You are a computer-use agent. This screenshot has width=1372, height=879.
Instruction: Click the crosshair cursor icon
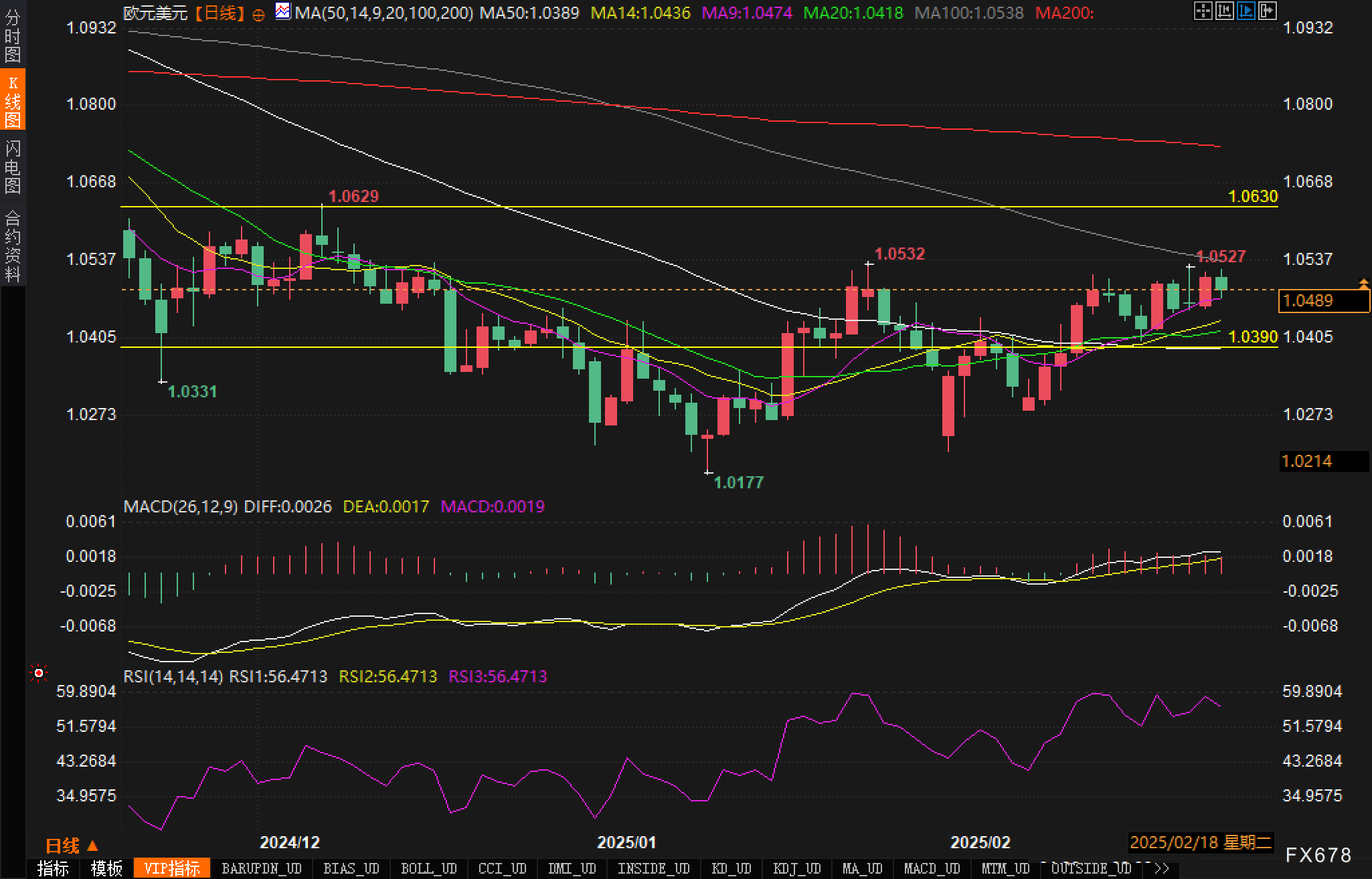pos(1203,11)
